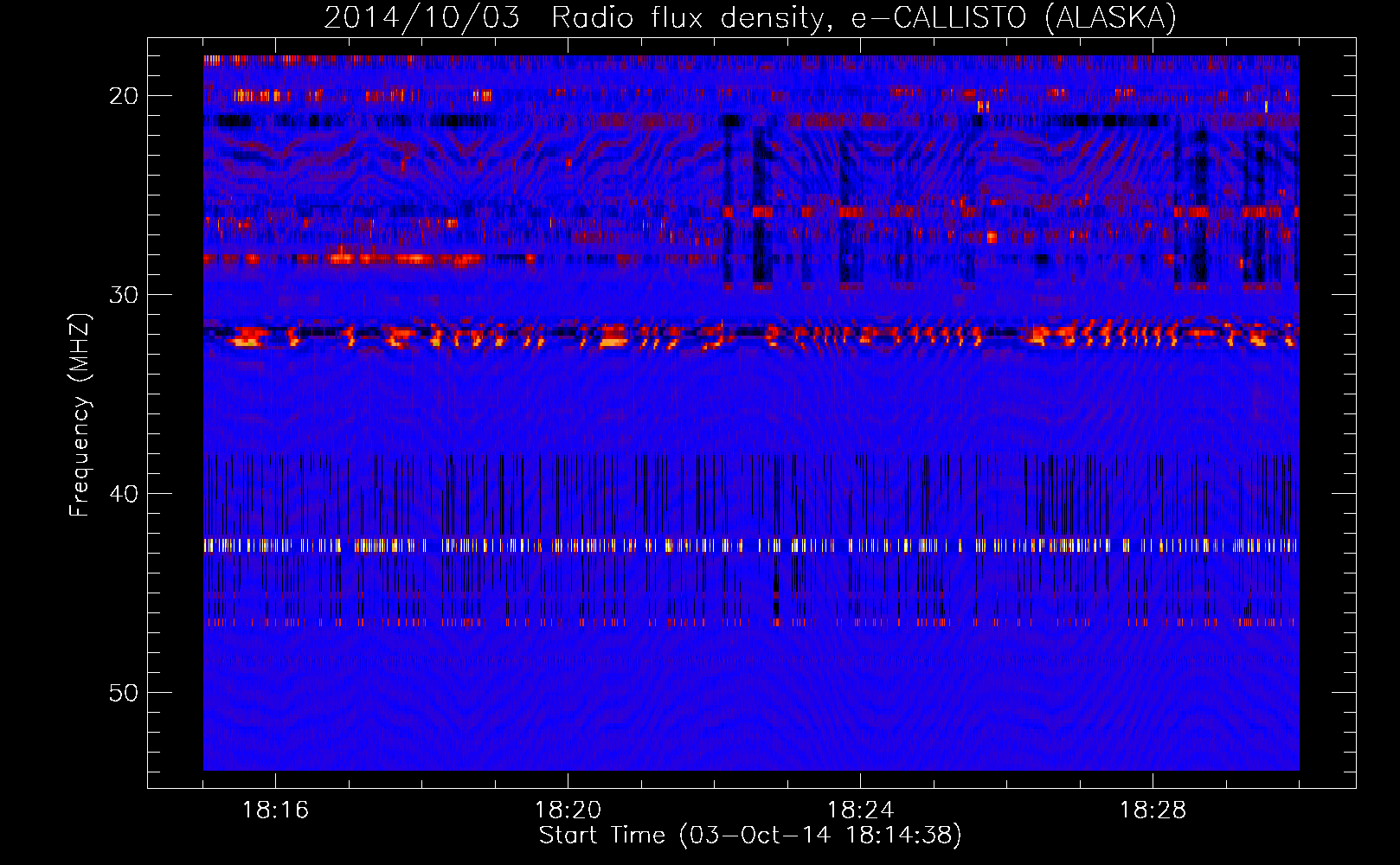1400x865 pixels.
Task: Click the 18:16 time tick label
Action: pyautogui.click(x=275, y=811)
